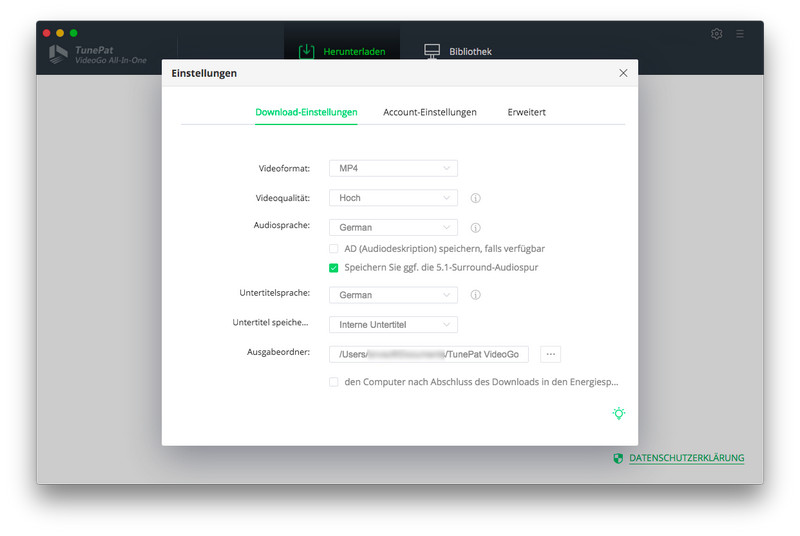Click the info icon beside Untertitelsprache
The height and width of the screenshot is (536, 800).
tap(476, 295)
